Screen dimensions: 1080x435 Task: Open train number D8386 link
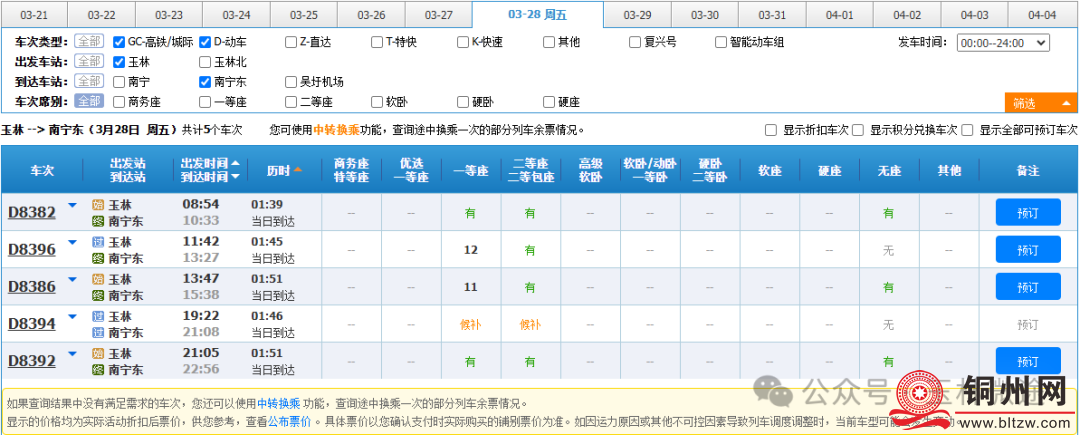click(x=32, y=286)
